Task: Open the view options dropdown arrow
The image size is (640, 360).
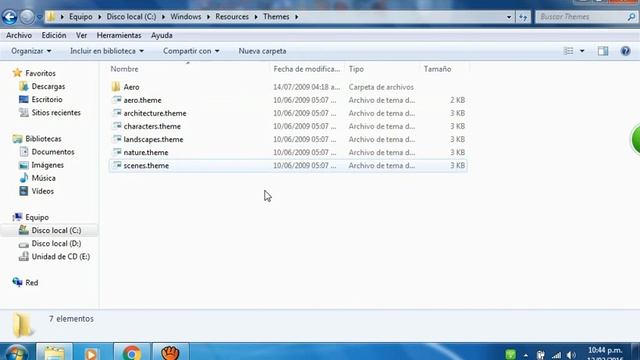Action: (582, 51)
